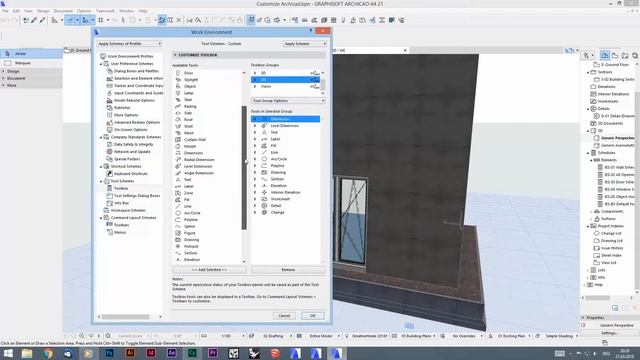Viewport: 640px width, 360px height.
Task: Select the Arrow tool in the Toolbox
Action: click(31, 53)
